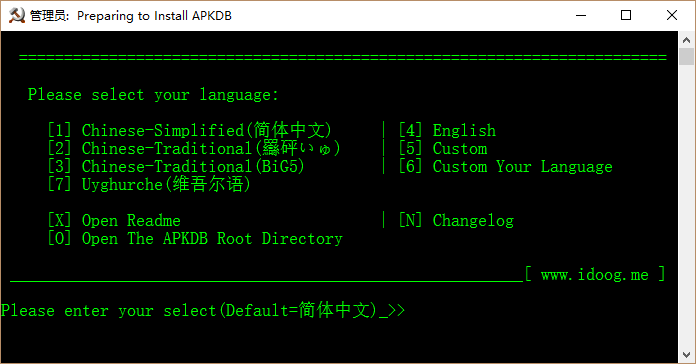The width and height of the screenshot is (696, 364).
Task: Click Chinese-Traditional (BiG5) option
Action: 176,166
